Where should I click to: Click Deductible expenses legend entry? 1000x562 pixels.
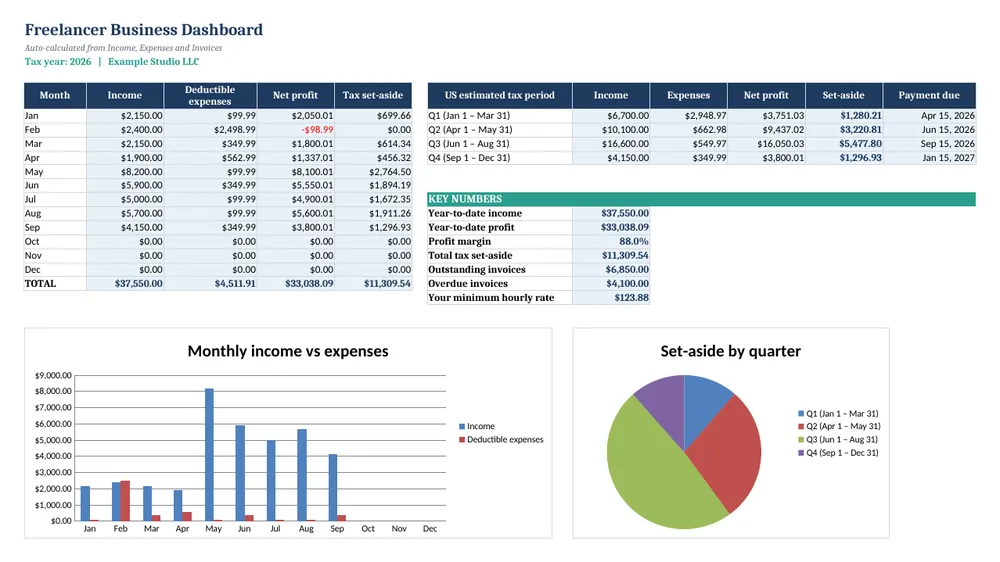[501, 440]
